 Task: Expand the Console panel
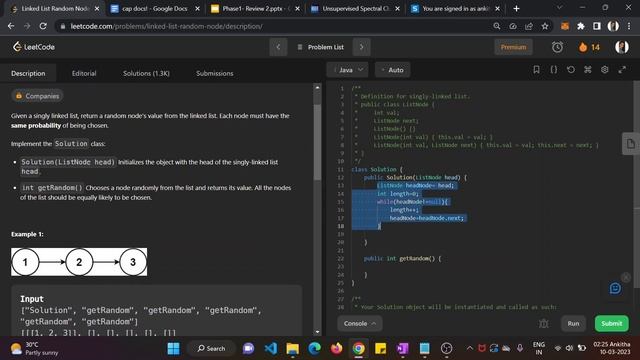(x=360, y=323)
